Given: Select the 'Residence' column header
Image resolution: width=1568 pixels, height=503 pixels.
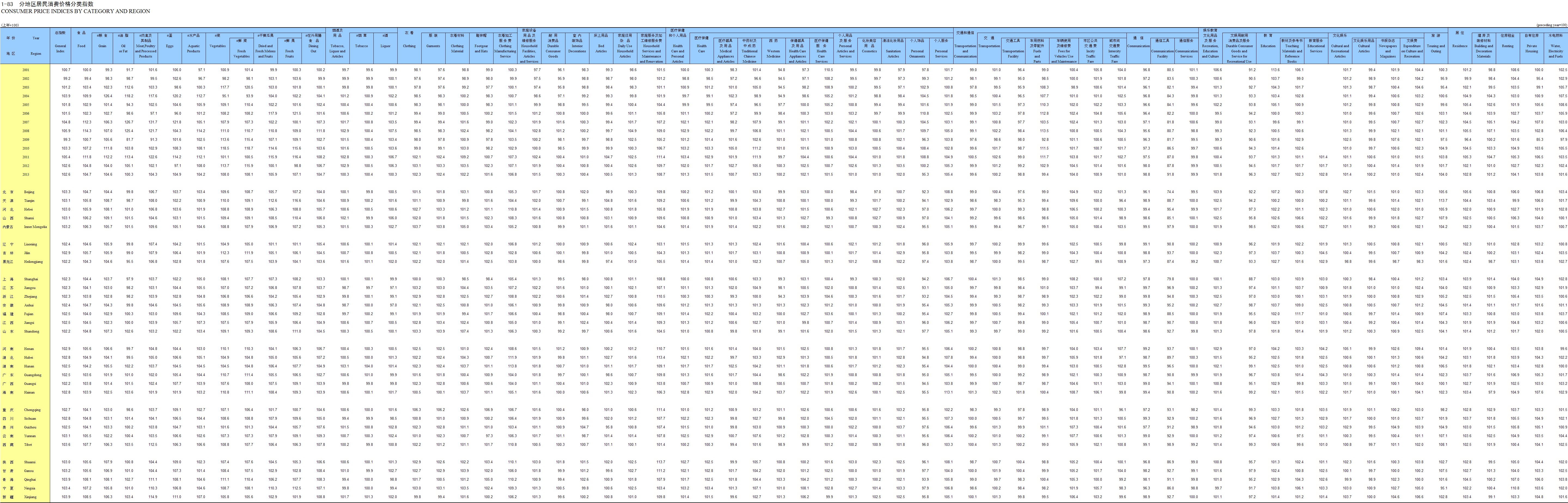Looking at the screenshot, I should pyautogui.click(x=1460, y=46).
